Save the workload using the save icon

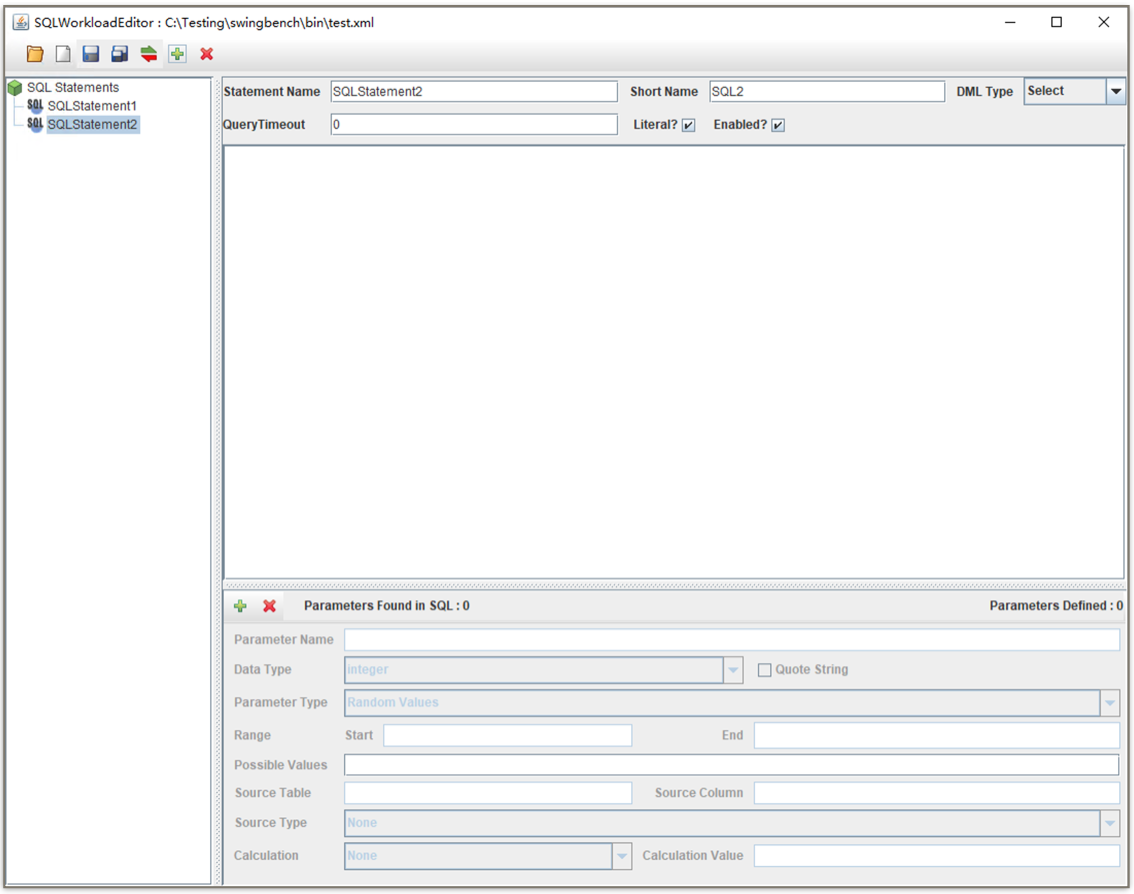point(90,53)
